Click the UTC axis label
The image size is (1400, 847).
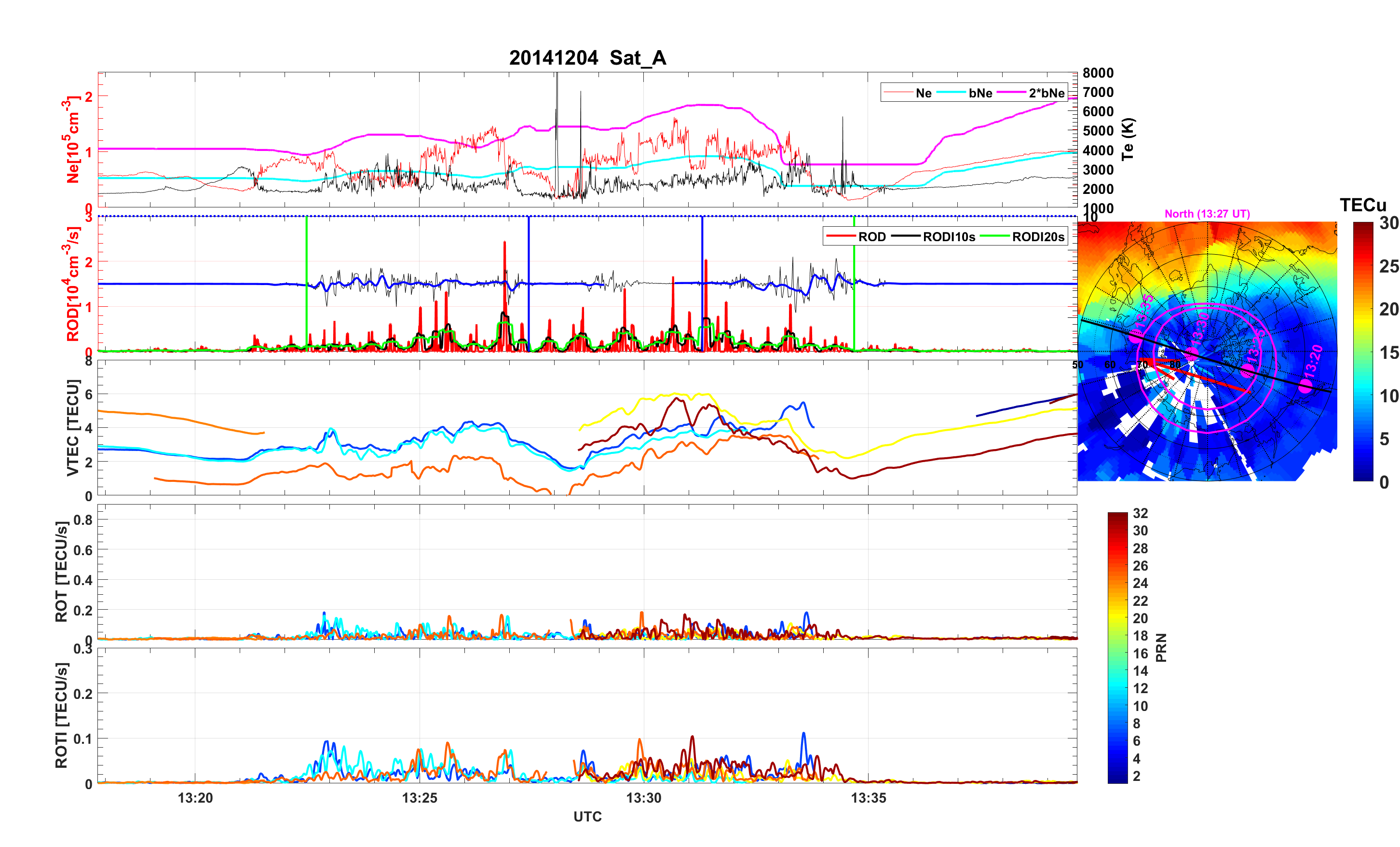point(587,816)
